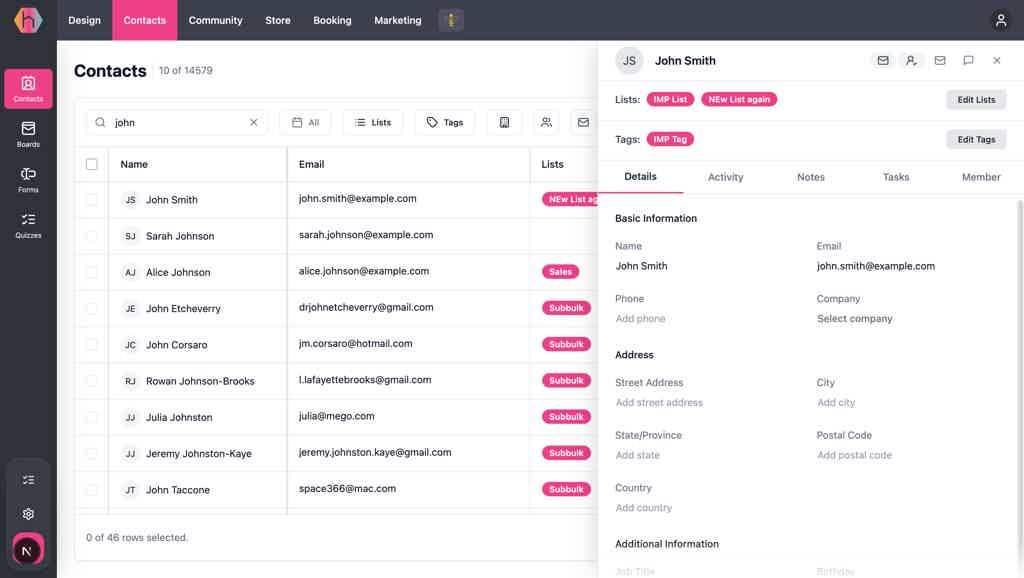This screenshot has height=578, width=1024.
Task: Click the N user avatar in the sidebar
Action: pos(27,551)
